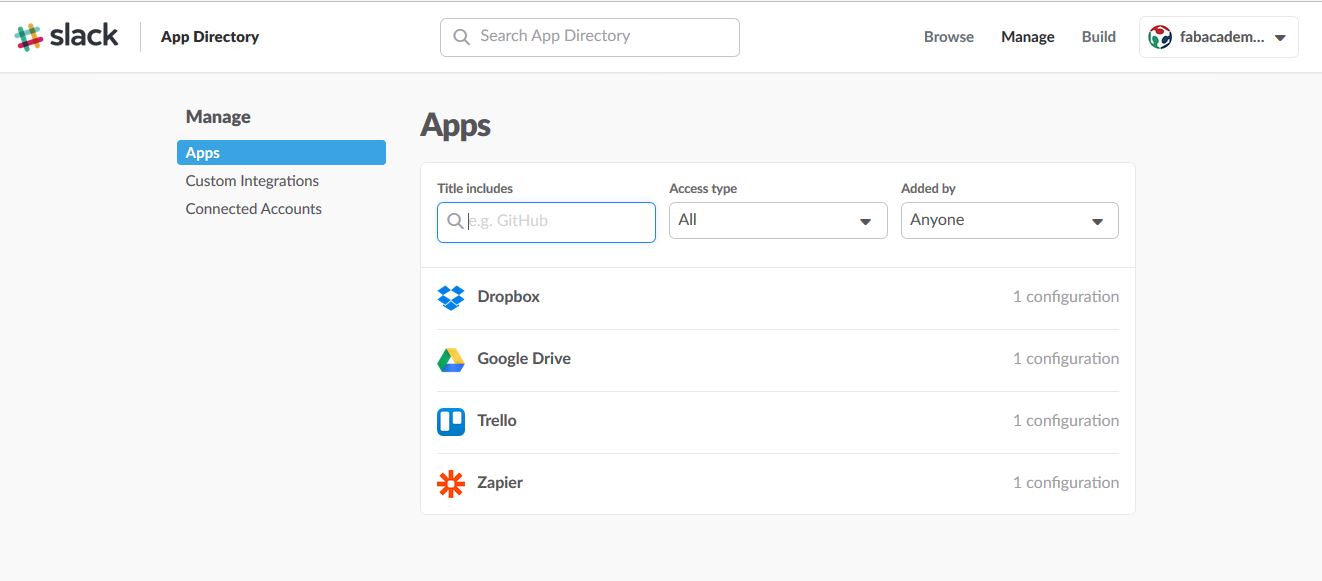Click the magnifier icon in the Title includes field
Image resolution: width=1322 pixels, height=581 pixels.
(x=455, y=221)
